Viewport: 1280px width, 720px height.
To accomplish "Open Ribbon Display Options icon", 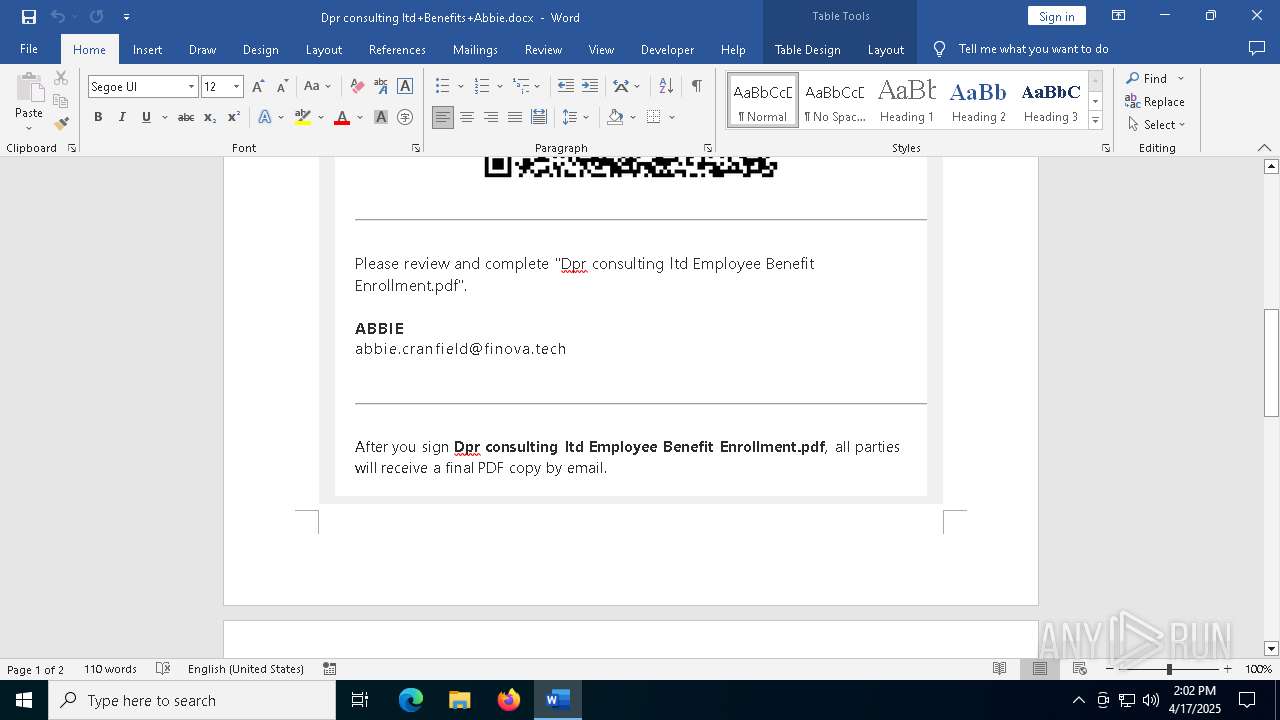I will click(x=1119, y=16).
